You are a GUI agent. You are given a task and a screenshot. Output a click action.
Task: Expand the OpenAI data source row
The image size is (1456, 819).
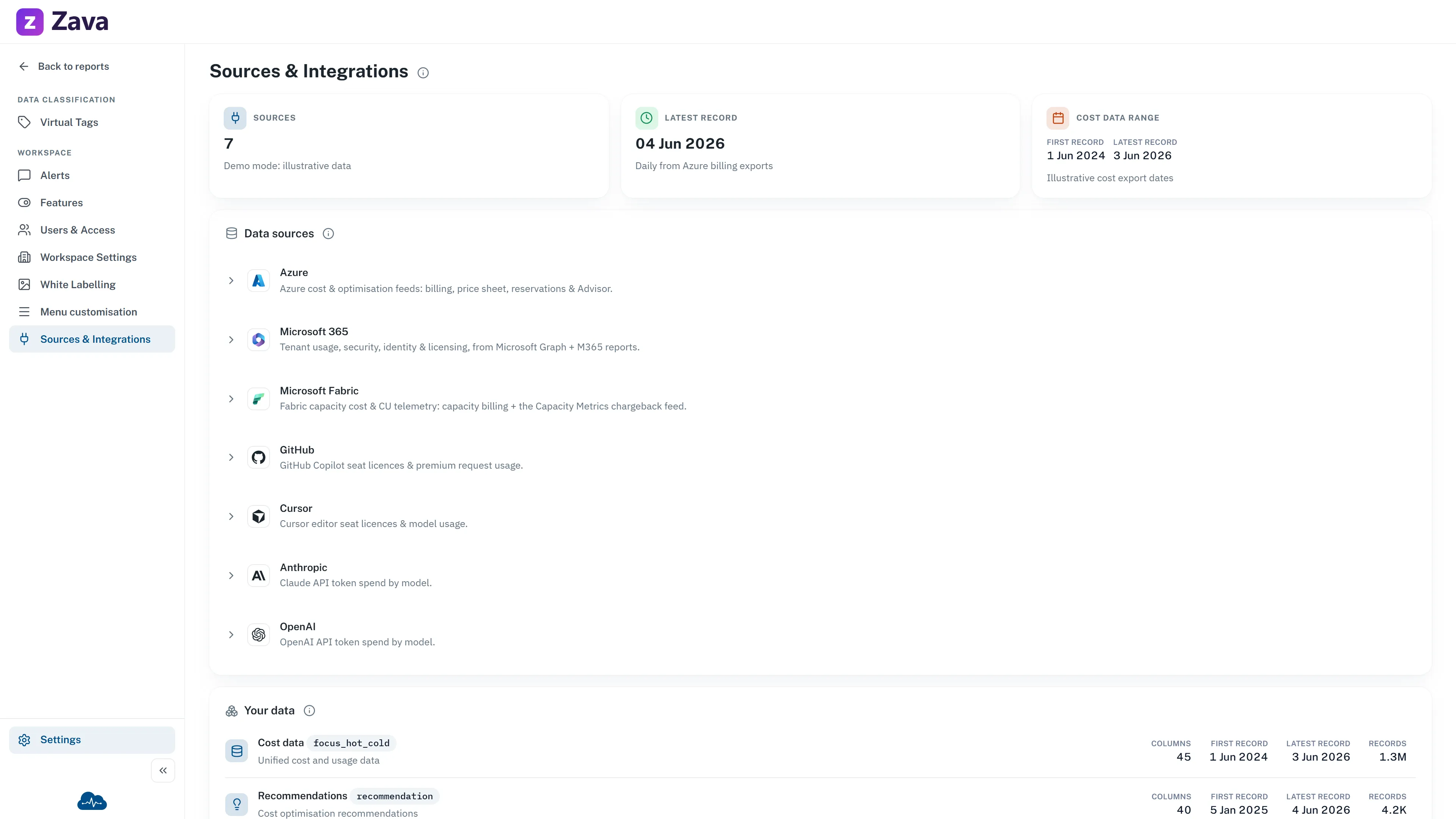pyautogui.click(x=231, y=635)
